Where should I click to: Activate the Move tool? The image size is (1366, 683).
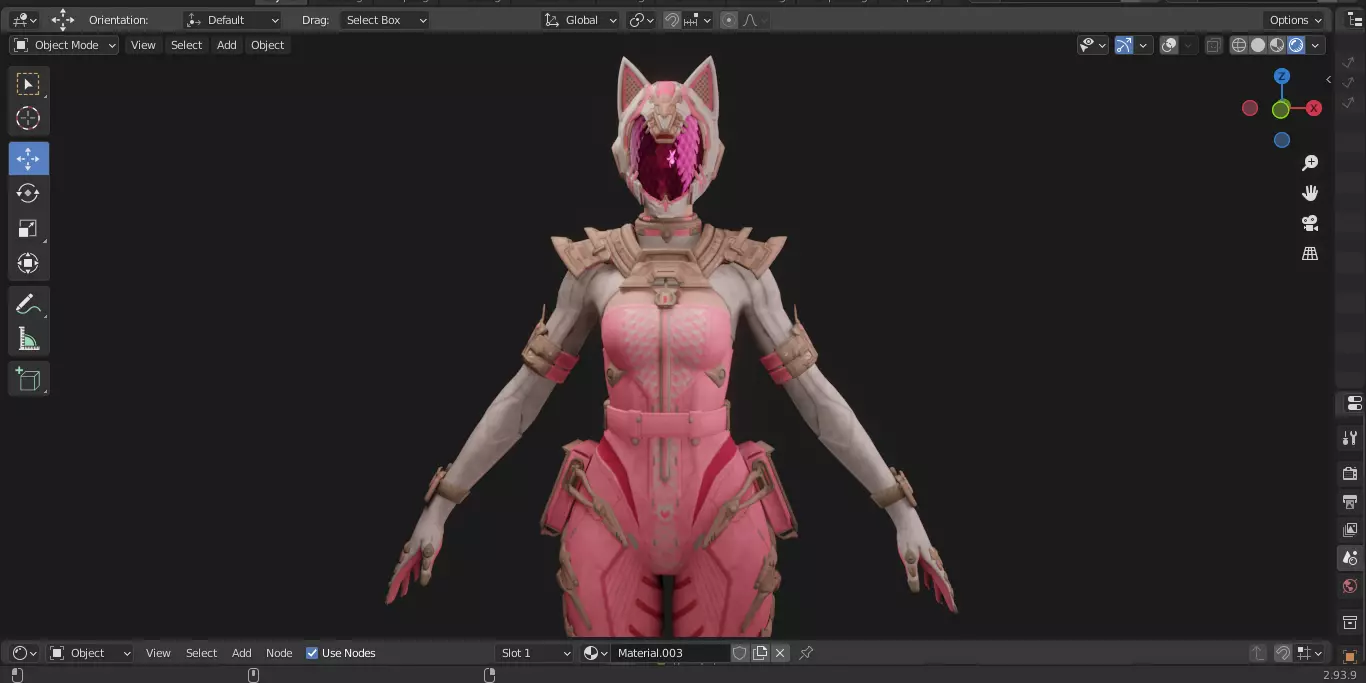point(28,158)
